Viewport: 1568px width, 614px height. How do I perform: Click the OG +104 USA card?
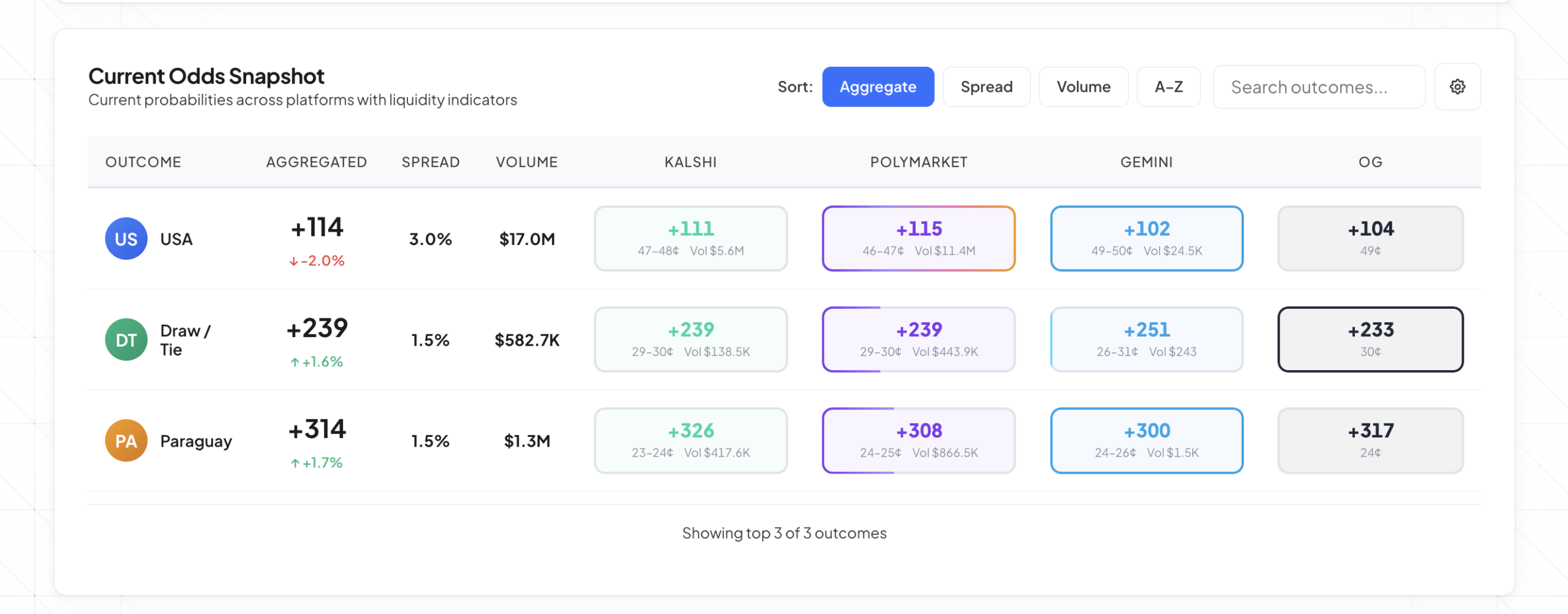click(x=1370, y=239)
